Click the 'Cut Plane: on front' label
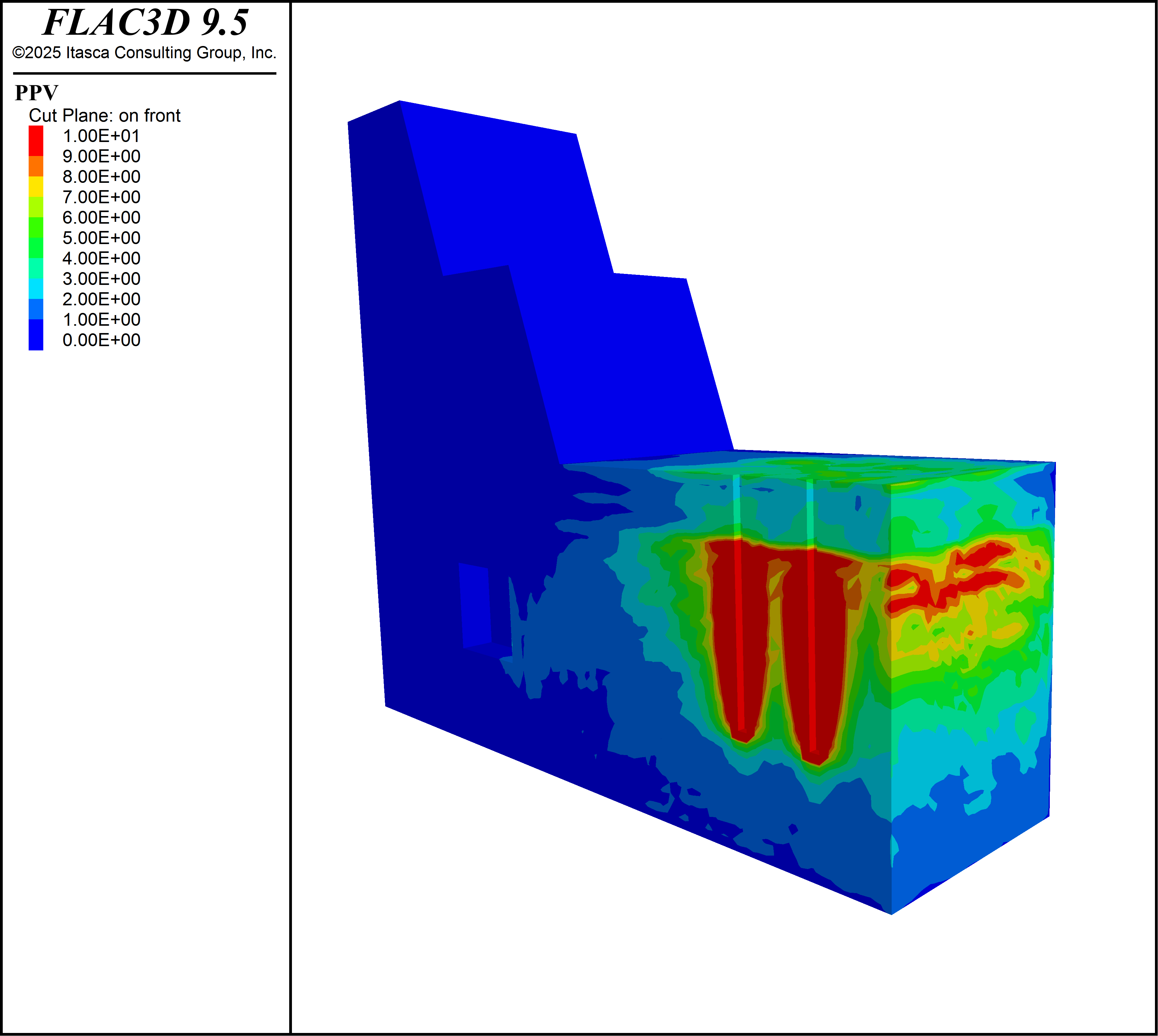Image resolution: width=1158 pixels, height=1036 pixels. coord(104,115)
